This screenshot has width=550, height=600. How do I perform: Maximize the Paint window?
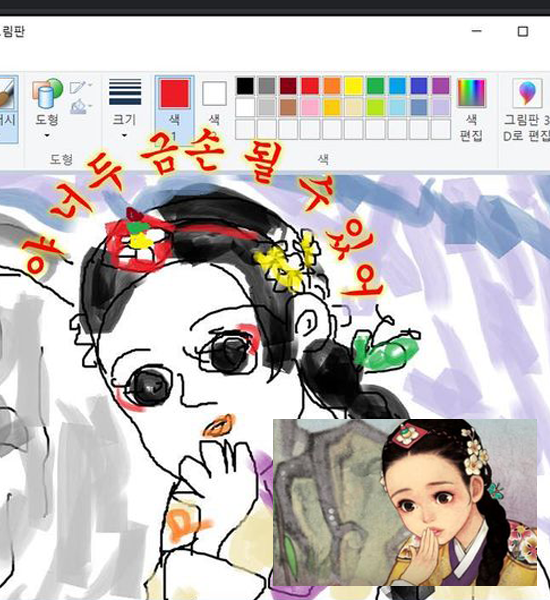(523, 31)
